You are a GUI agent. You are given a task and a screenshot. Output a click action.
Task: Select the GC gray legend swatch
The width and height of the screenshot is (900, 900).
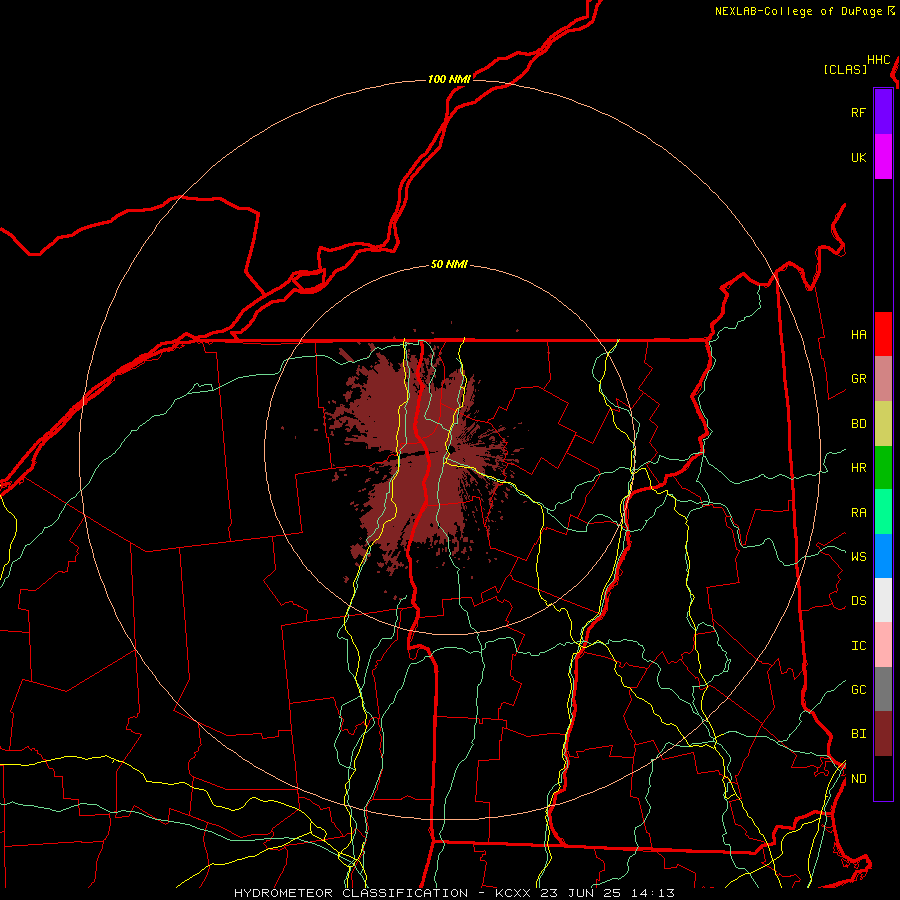(x=883, y=689)
